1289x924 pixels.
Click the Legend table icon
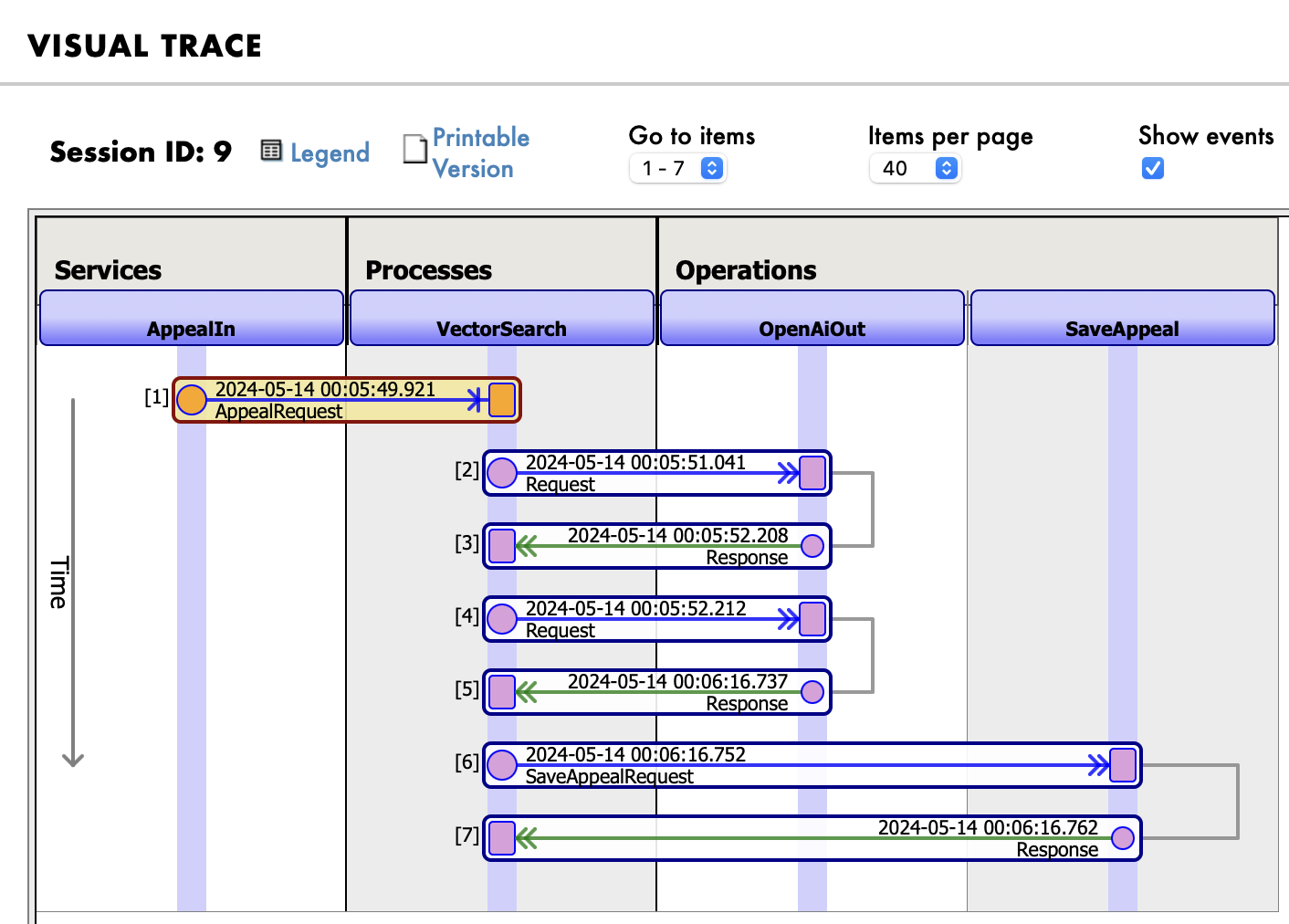pyautogui.click(x=271, y=151)
